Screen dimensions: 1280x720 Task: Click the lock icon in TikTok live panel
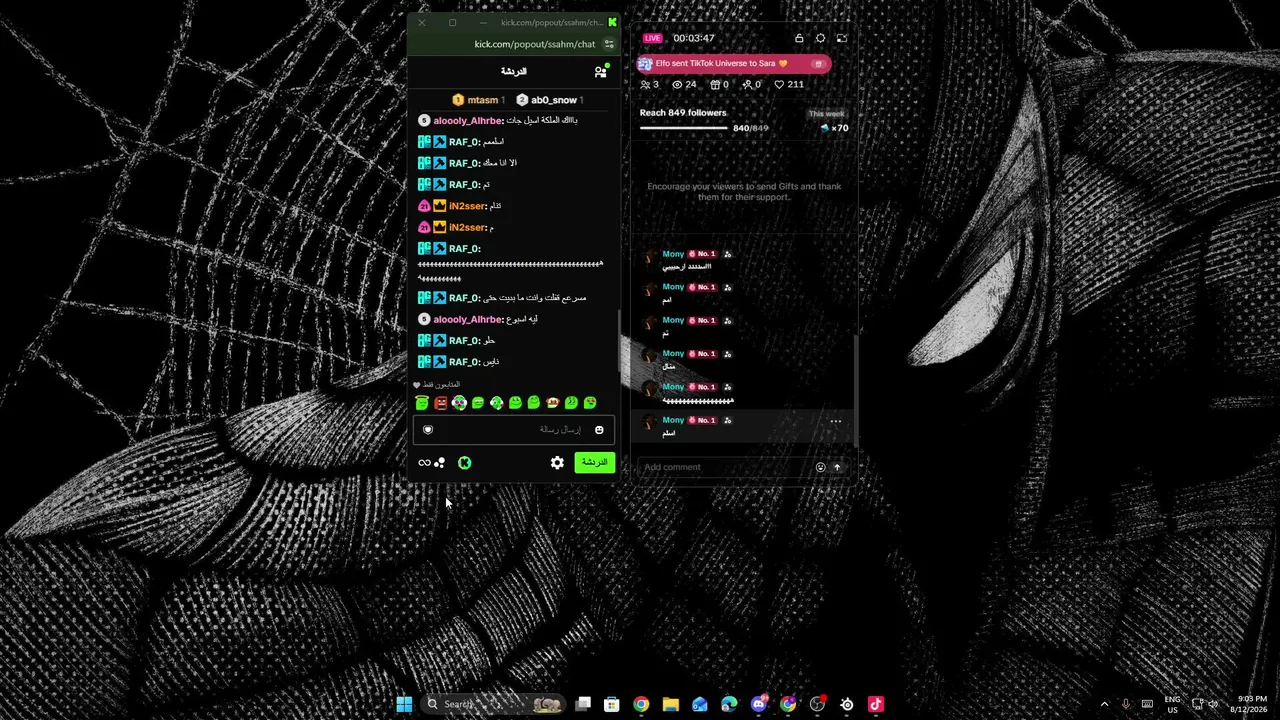point(799,38)
